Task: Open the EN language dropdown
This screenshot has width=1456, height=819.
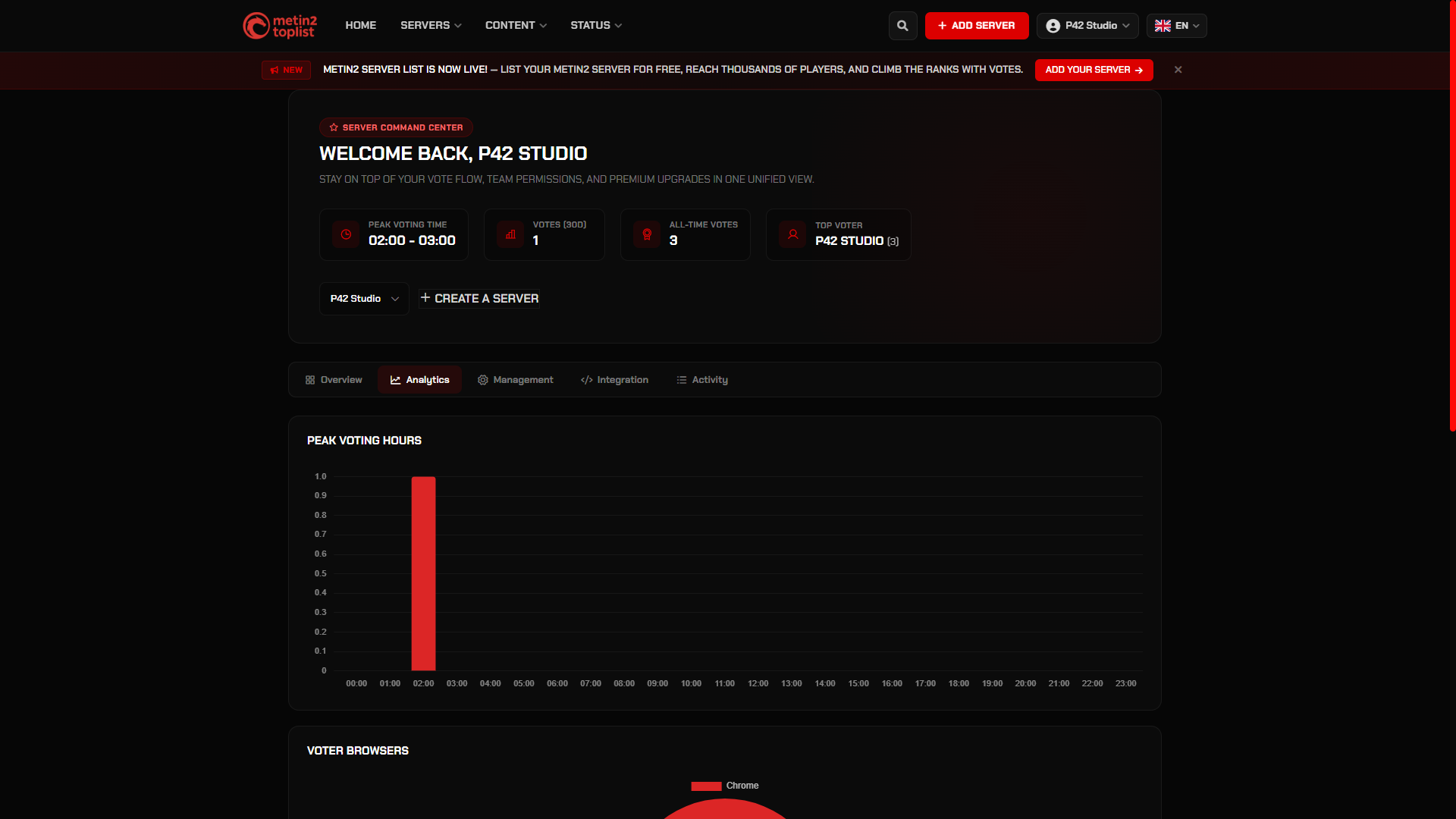Action: click(1176, 26)
